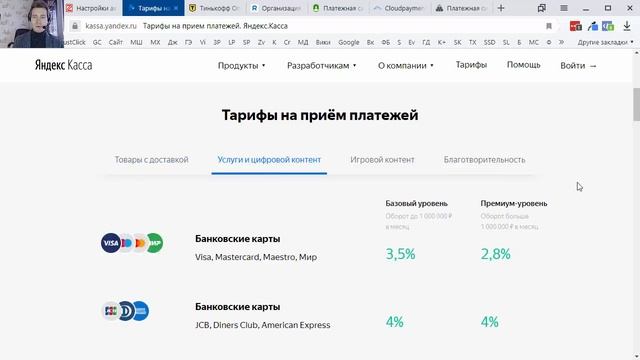Click the Diners Club logo
The height and width of the screenshot is (360, 640).
(x=126, y=311)
